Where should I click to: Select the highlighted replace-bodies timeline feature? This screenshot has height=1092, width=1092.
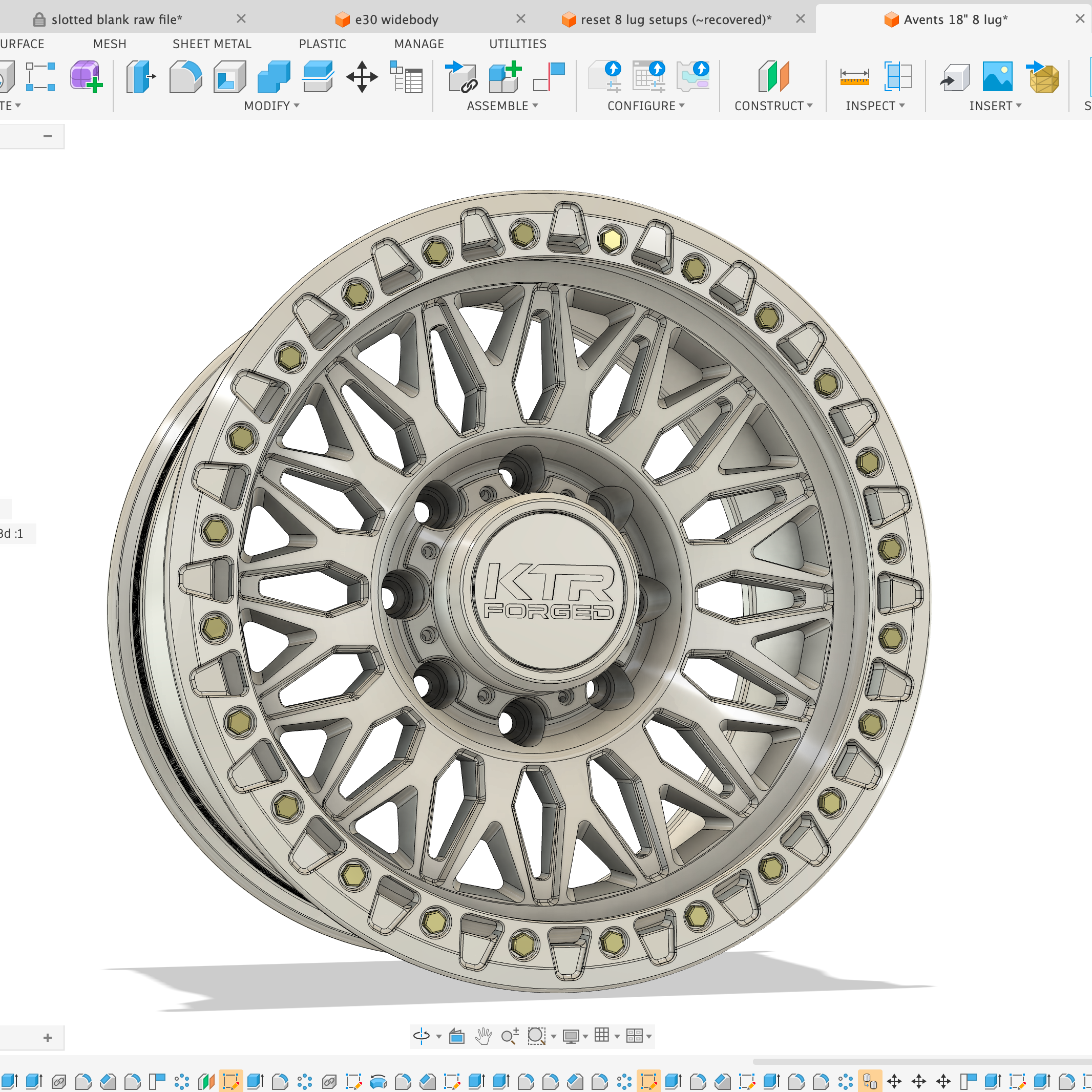coord(870,1082)
